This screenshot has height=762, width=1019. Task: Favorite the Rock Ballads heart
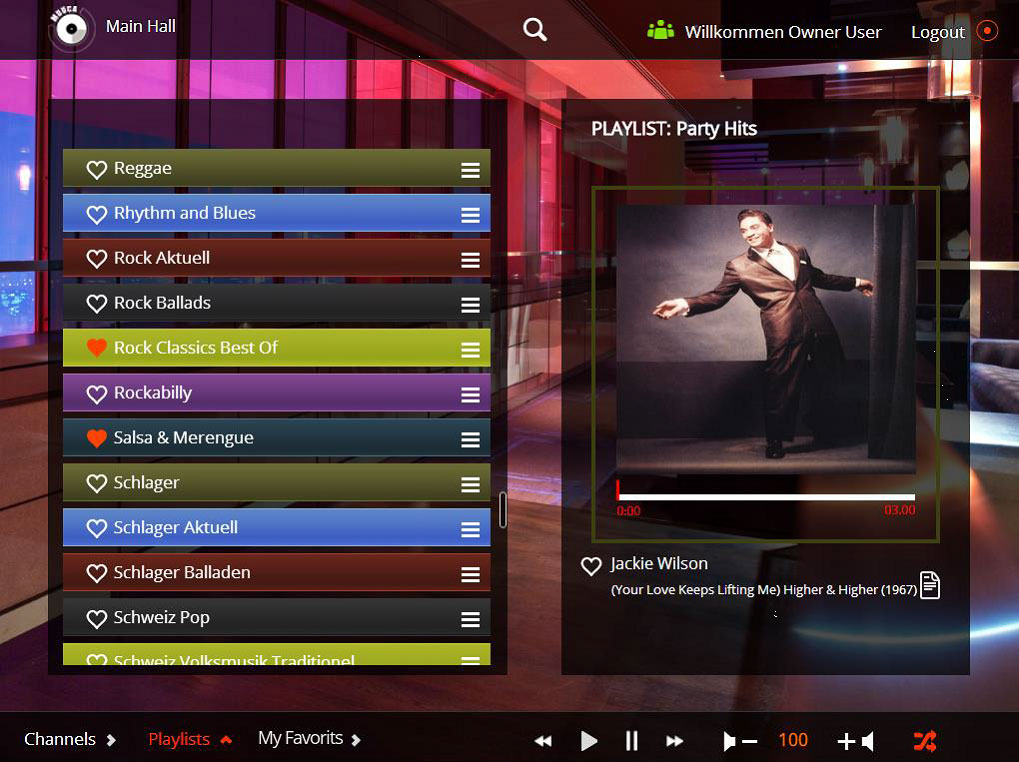97,304
